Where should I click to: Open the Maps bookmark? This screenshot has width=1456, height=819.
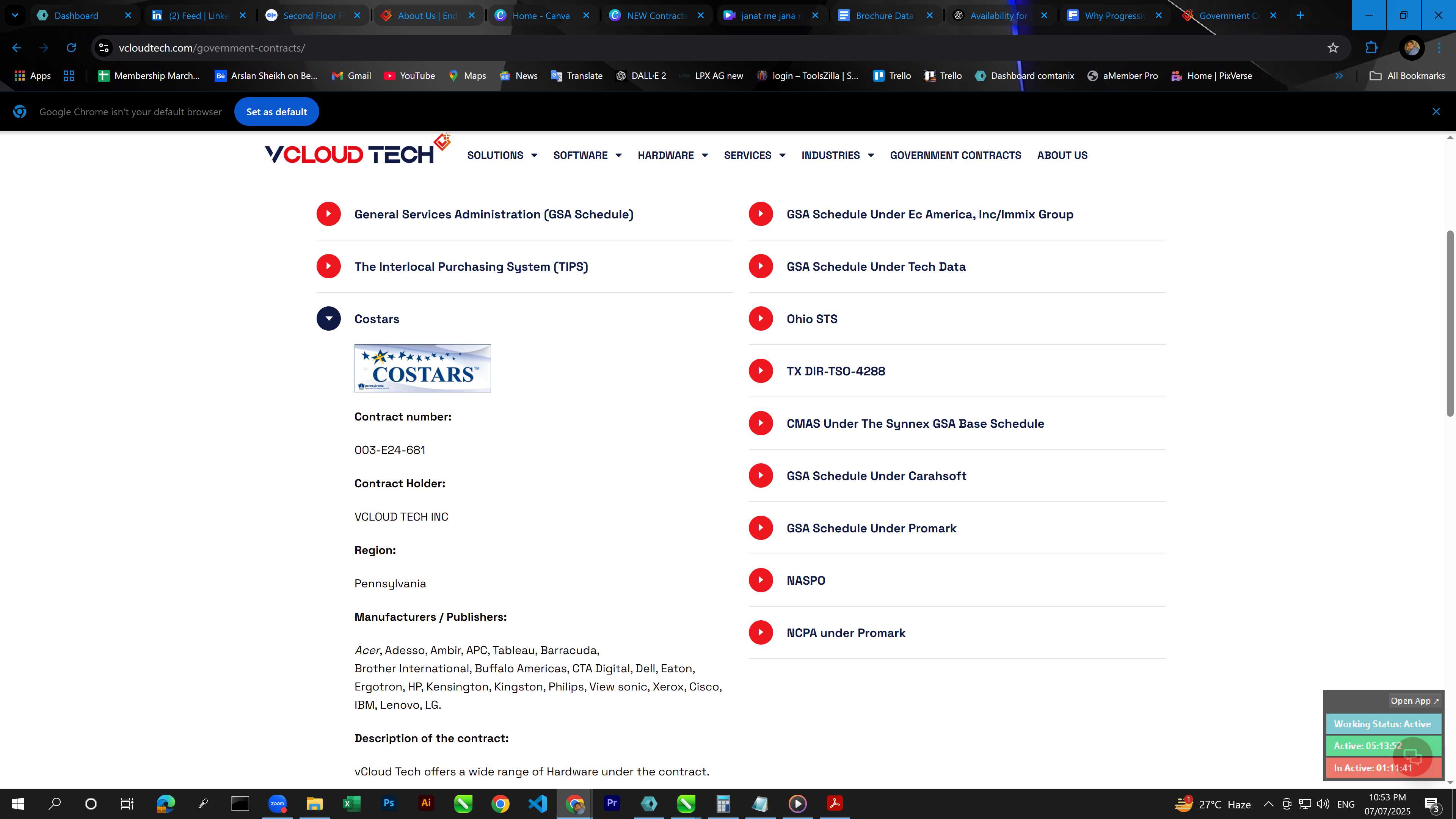pyautogui.click(x=468, y=76)
